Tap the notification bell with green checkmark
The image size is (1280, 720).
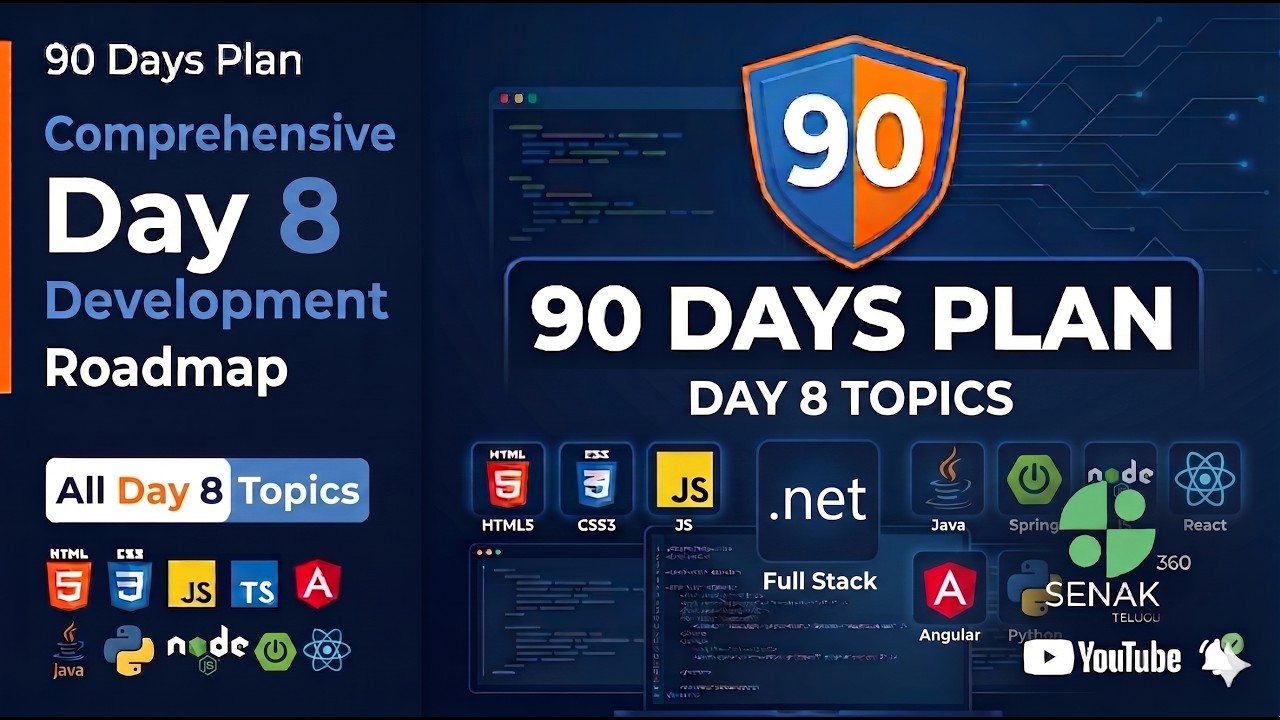(1223, 658)
